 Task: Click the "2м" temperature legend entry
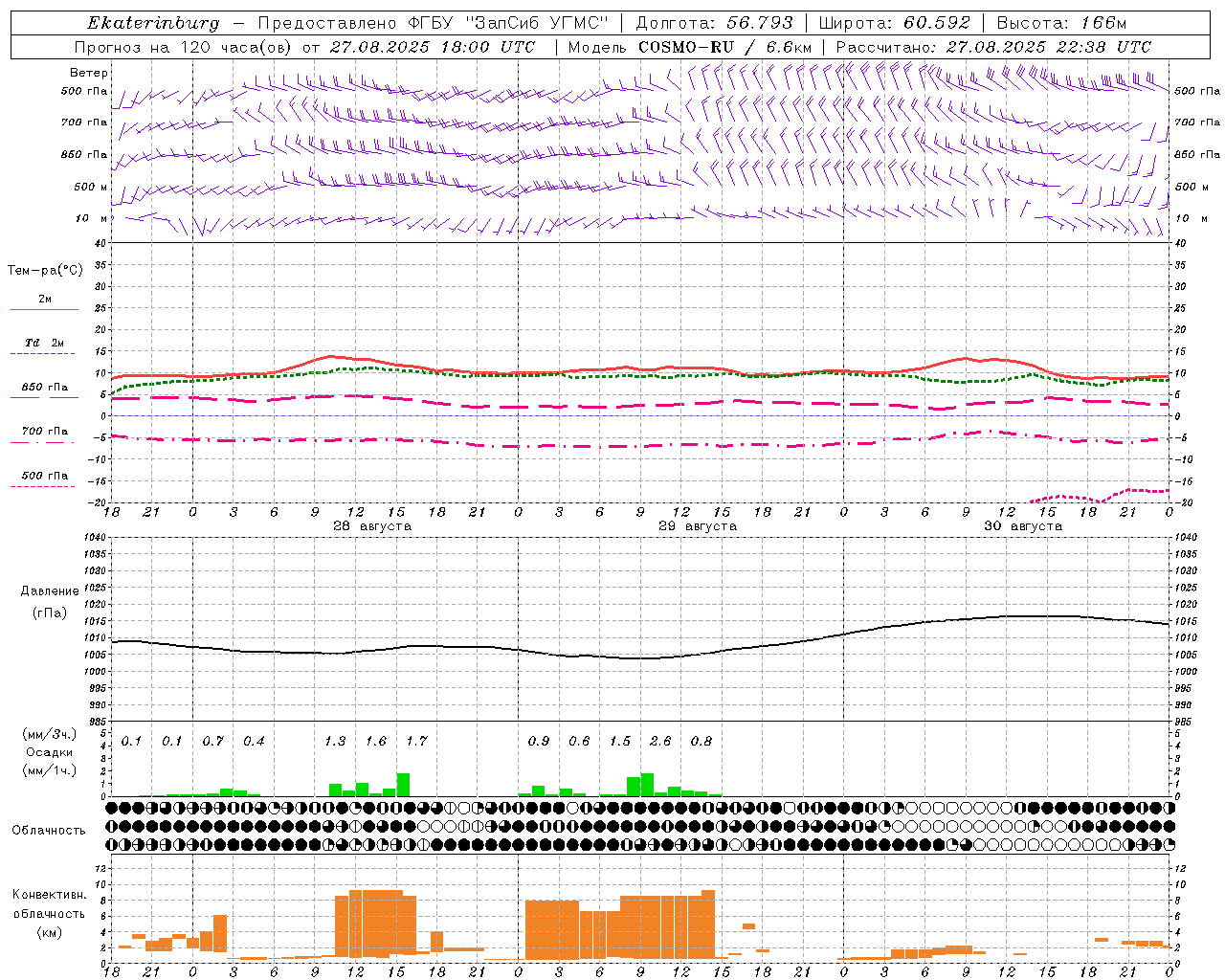(x=45, y=300)
